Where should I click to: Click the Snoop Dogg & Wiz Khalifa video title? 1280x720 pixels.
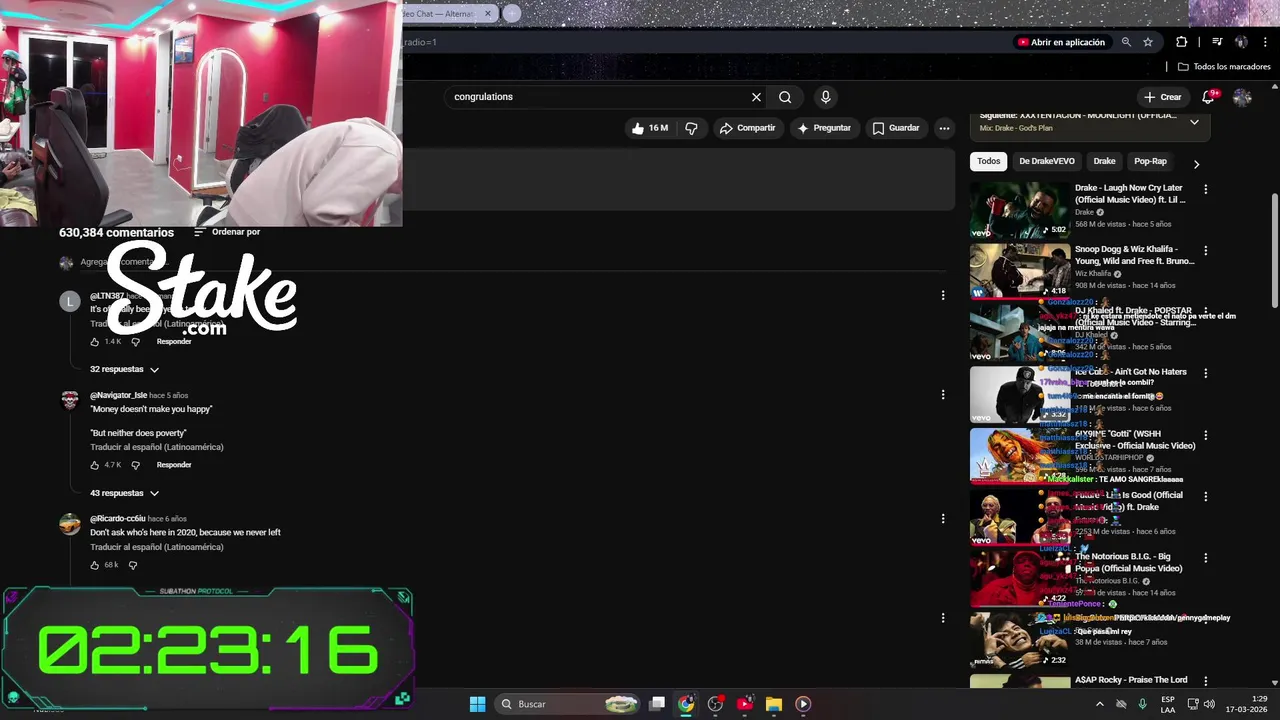click(x=1134, y=255)
